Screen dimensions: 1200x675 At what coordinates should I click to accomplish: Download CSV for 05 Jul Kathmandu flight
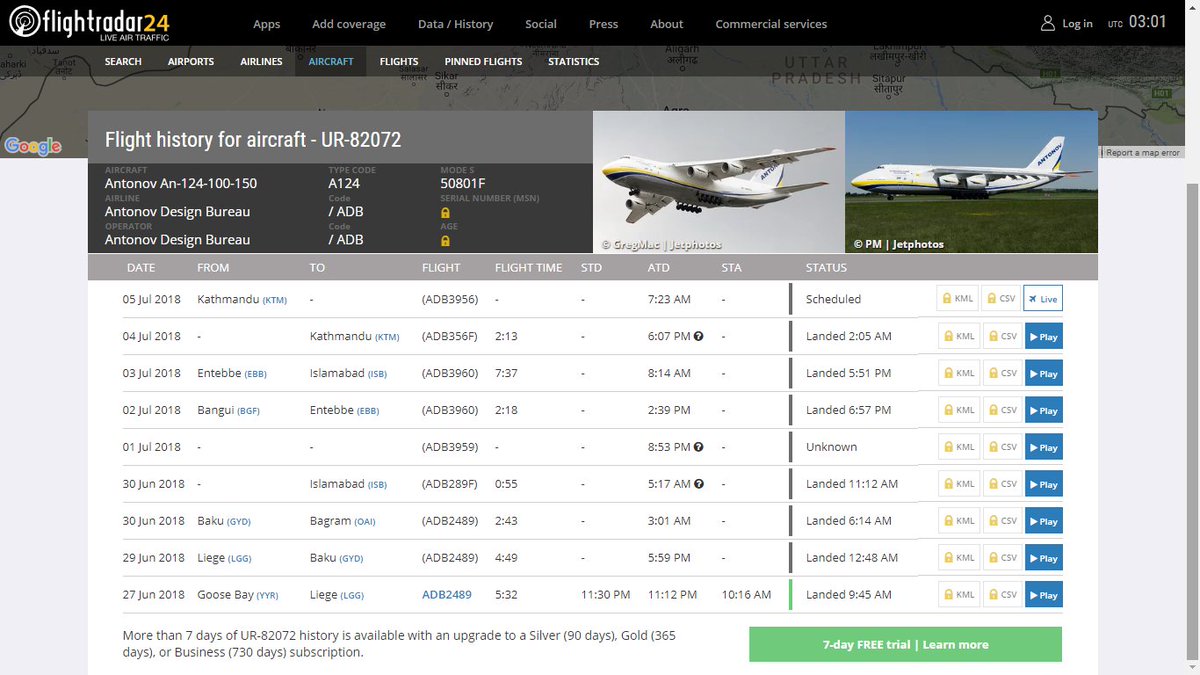[x=1001, y=299]
